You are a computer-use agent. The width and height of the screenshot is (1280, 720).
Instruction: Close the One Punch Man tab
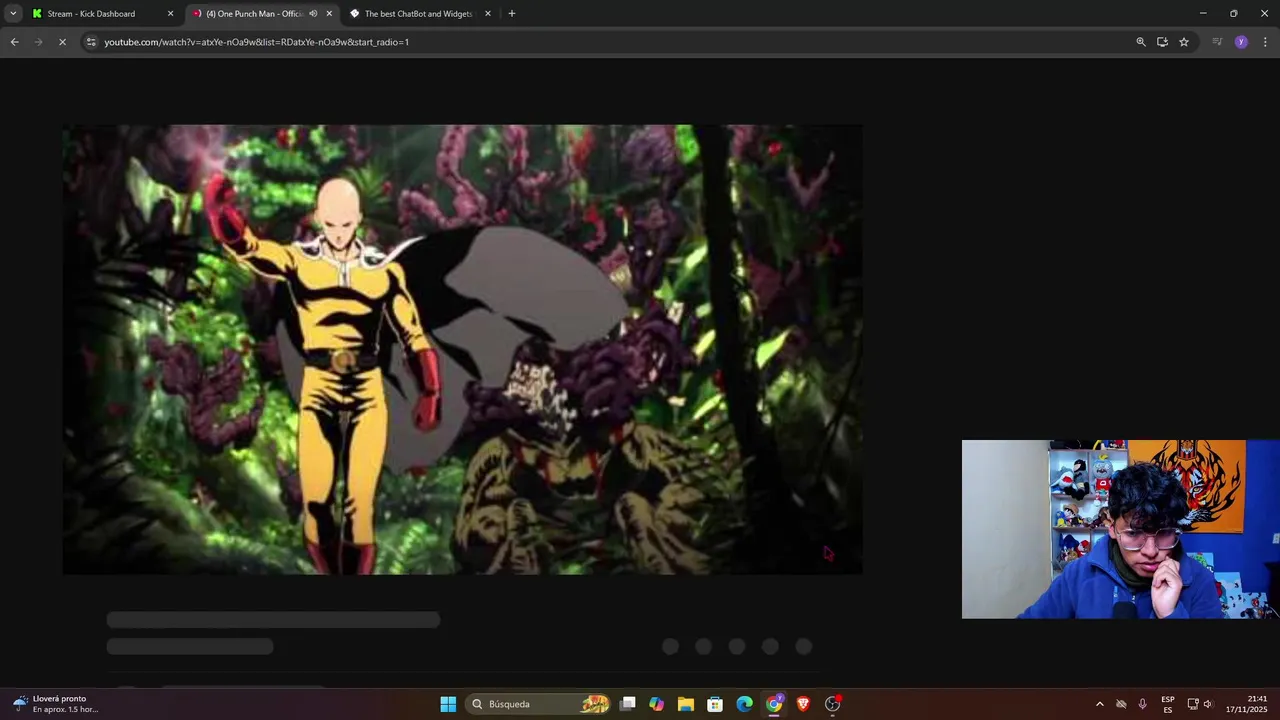pos(329,14)
